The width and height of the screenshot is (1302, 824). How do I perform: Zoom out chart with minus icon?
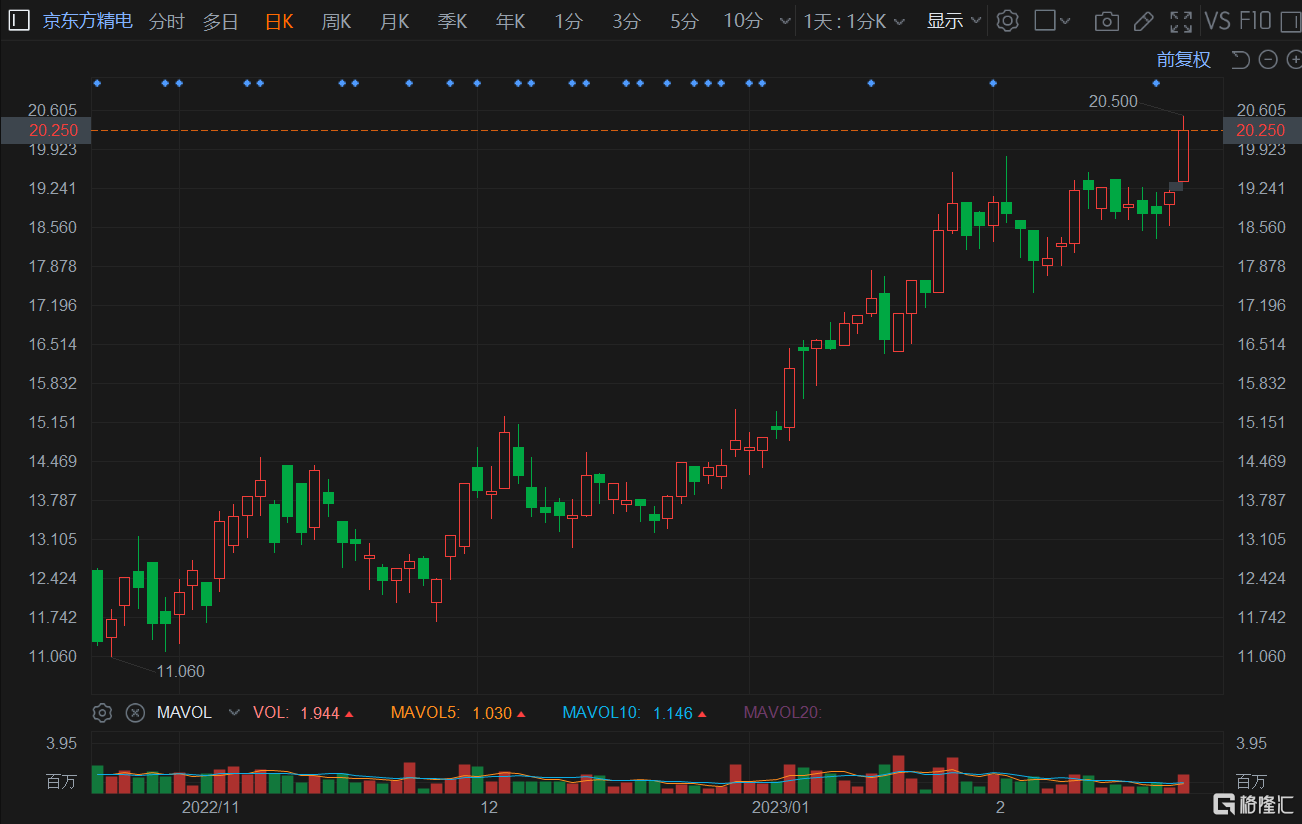pyautogui.click(x=1268, y=60)
